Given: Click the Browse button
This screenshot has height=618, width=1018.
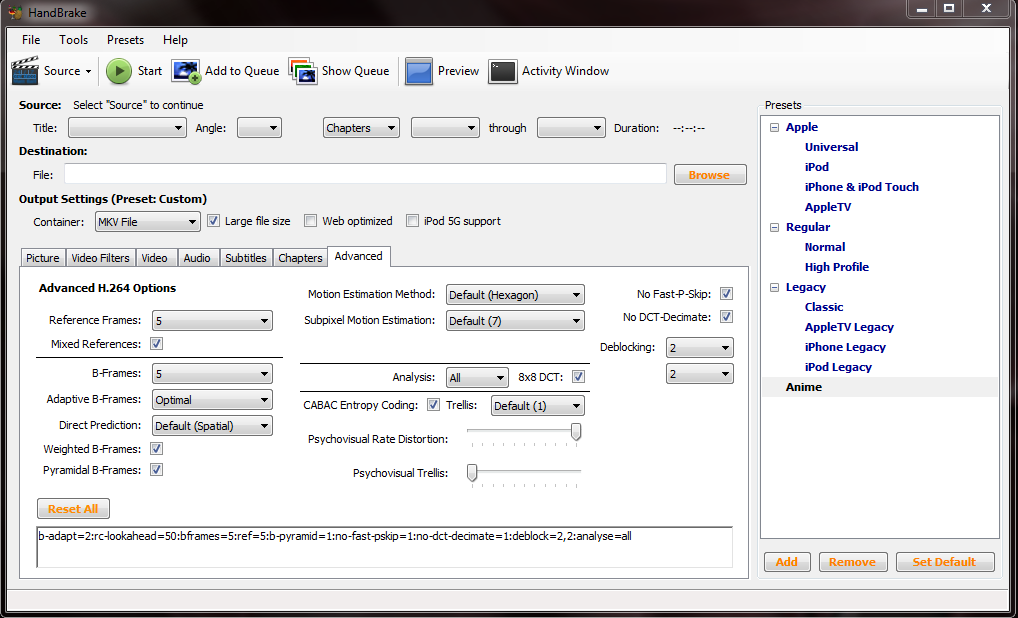Looking at the screenshot, I should [709, 175].
